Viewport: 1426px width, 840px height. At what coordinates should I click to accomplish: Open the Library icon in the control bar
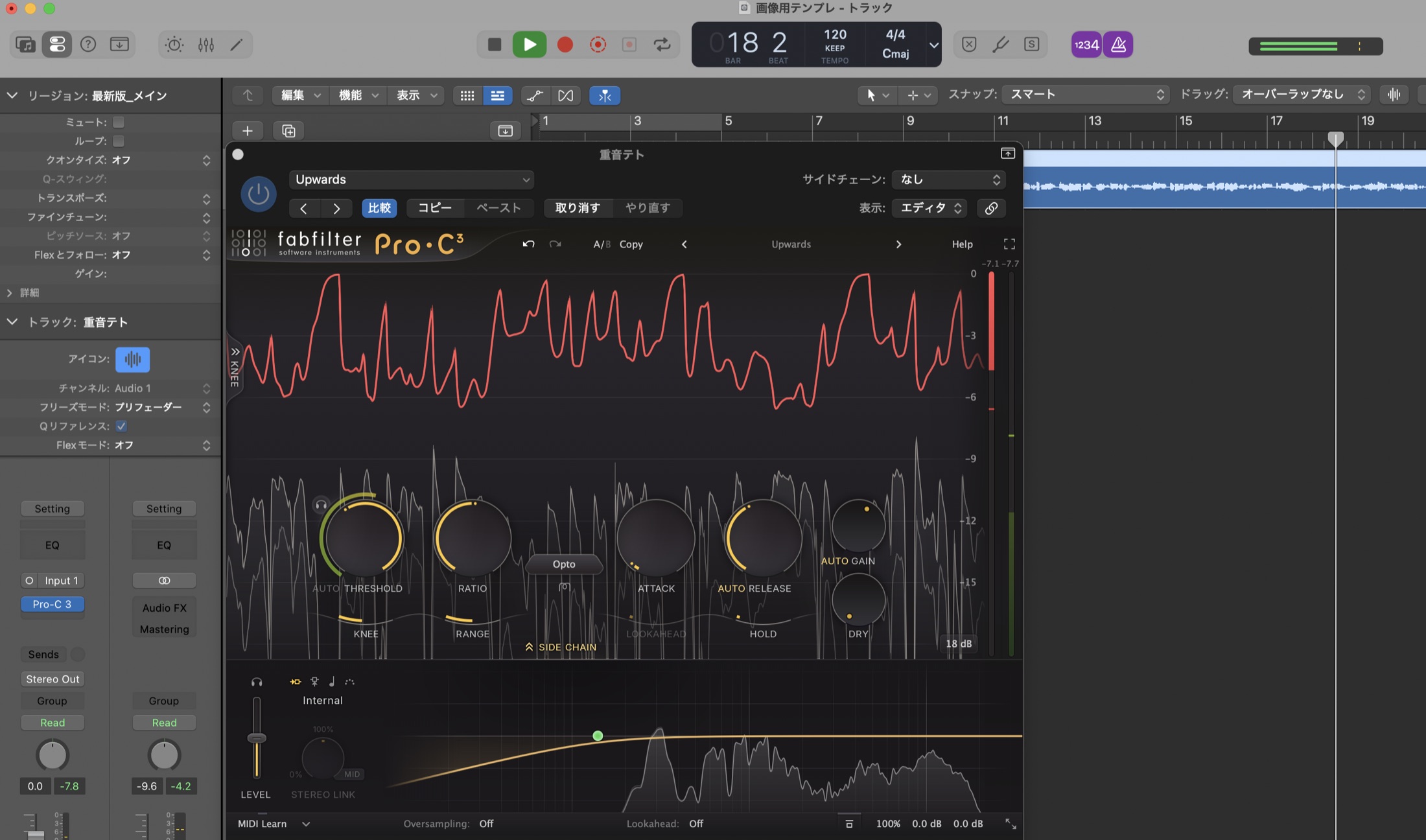25,45
